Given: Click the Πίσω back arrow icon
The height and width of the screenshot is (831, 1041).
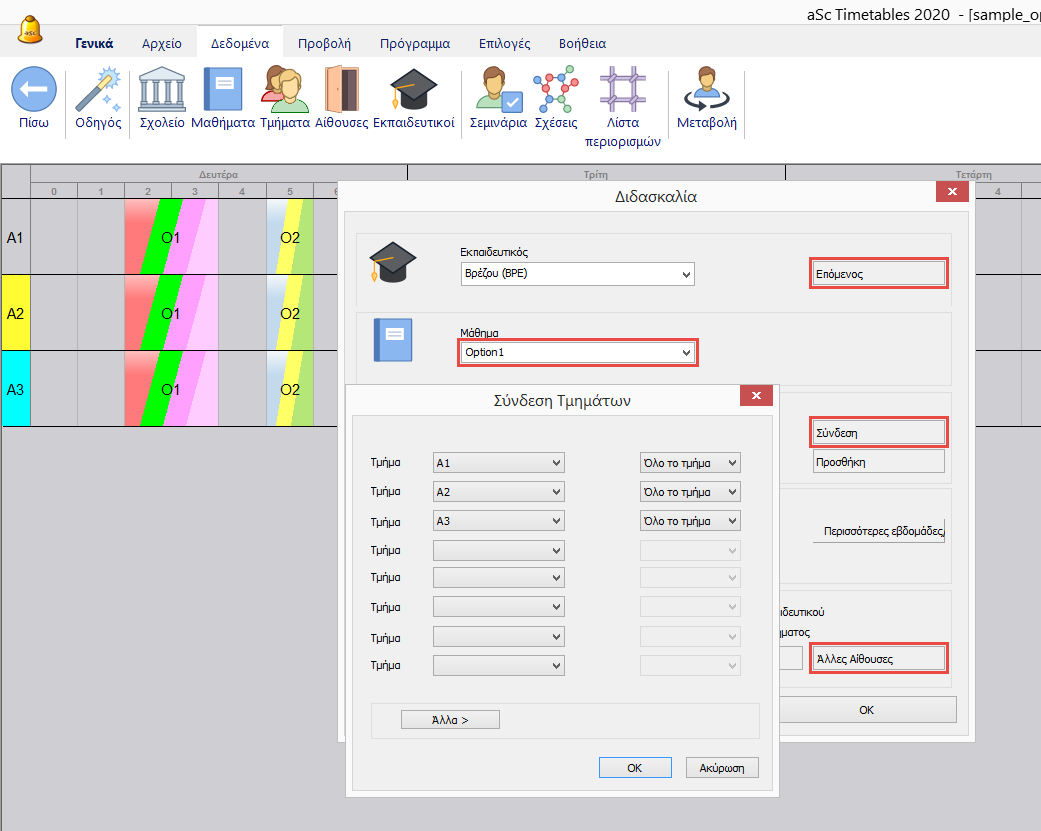Looking at the screenshot, I should [33, 90].
